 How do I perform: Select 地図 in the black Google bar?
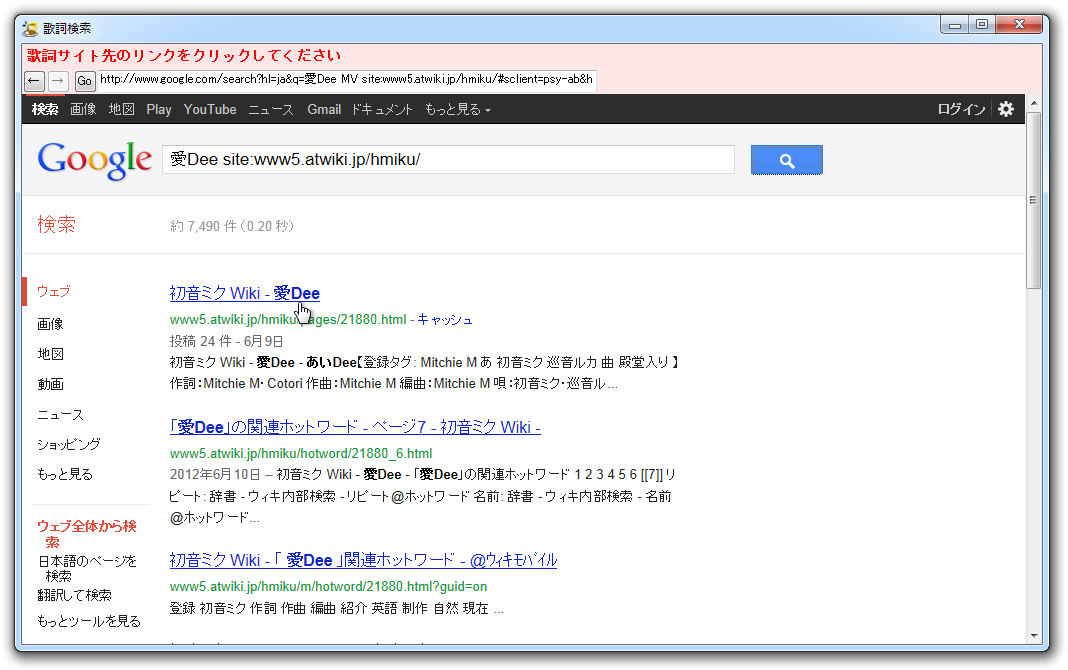(122, 110)
